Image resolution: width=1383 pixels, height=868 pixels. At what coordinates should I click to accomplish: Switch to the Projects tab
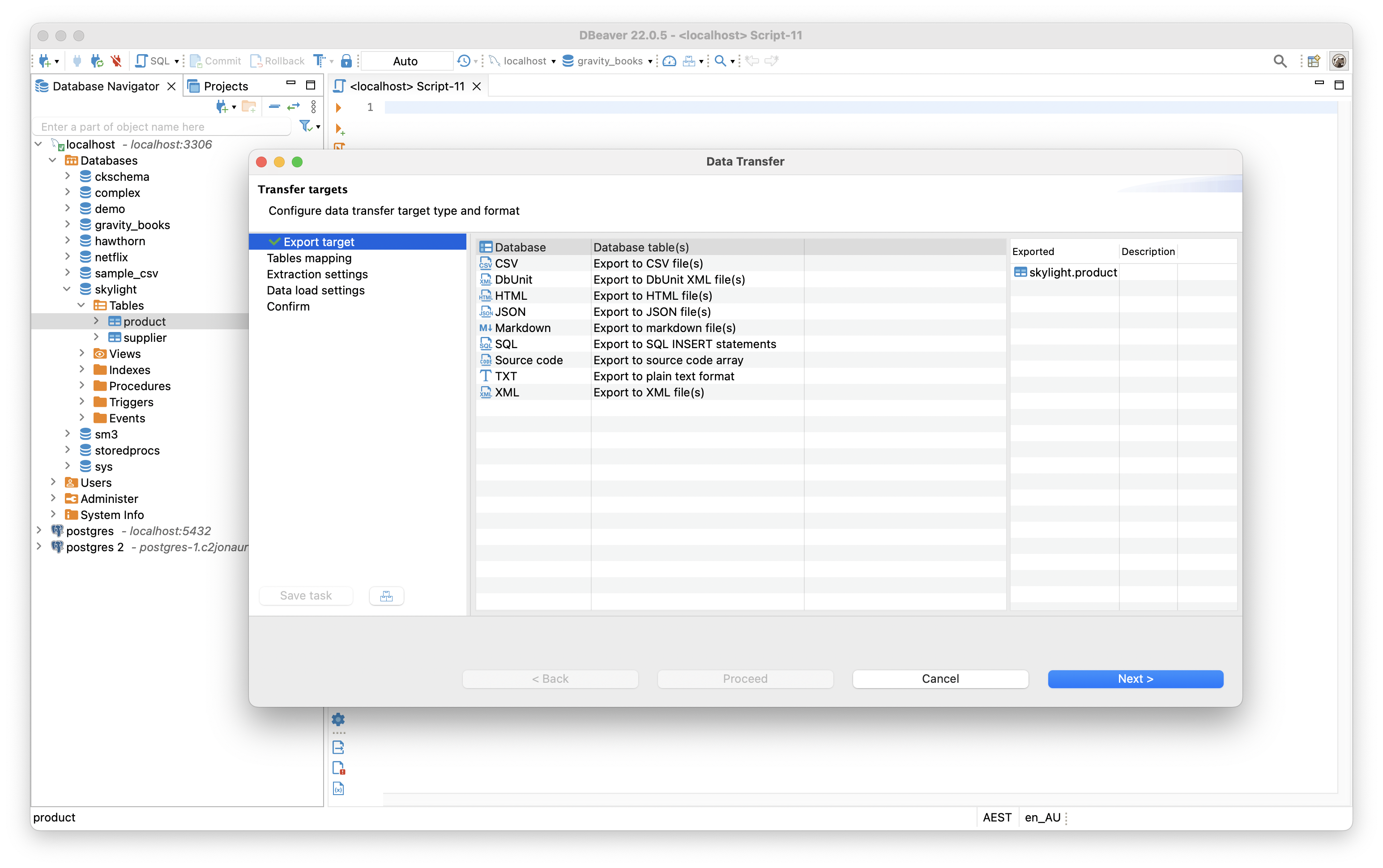click(x=225, y=86)
